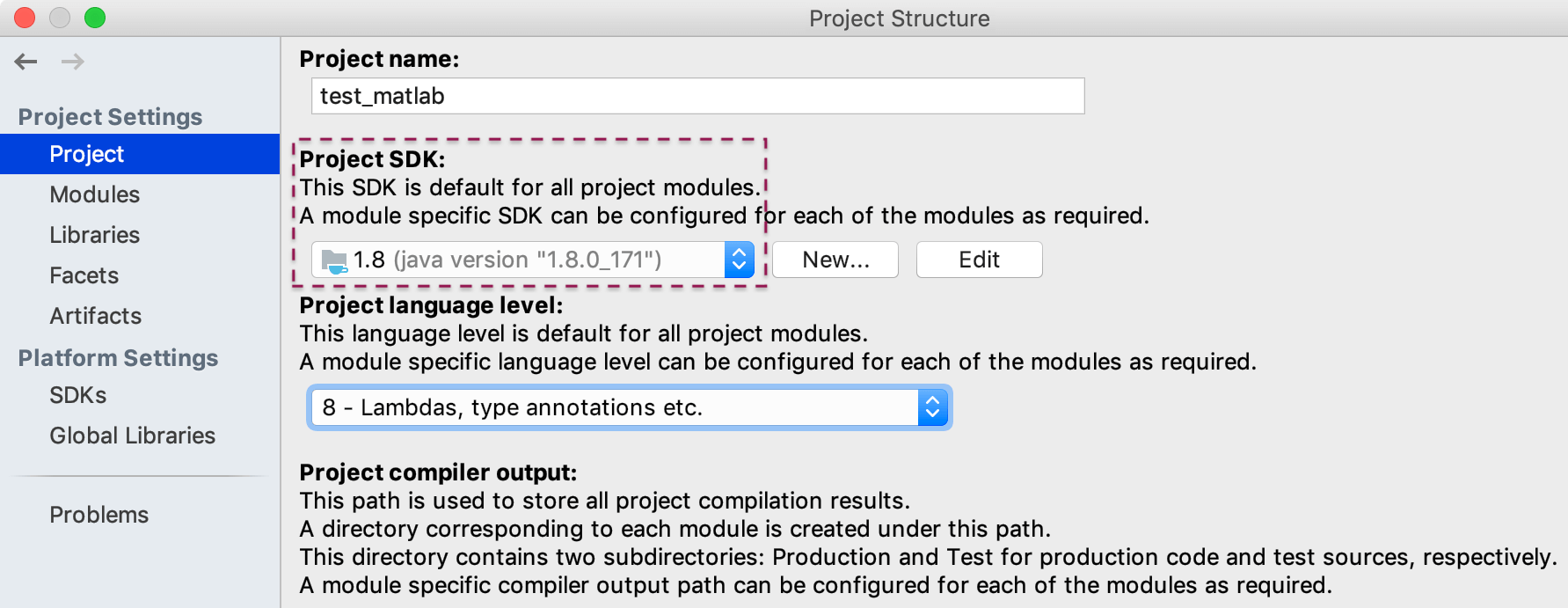Click the JDK folder icon in SDK selector
The image size is (1568, 608).
(335, 260)
